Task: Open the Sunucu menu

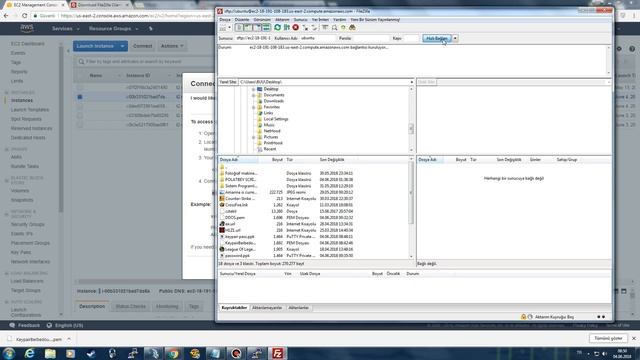Action: click(x=300, y=20)
